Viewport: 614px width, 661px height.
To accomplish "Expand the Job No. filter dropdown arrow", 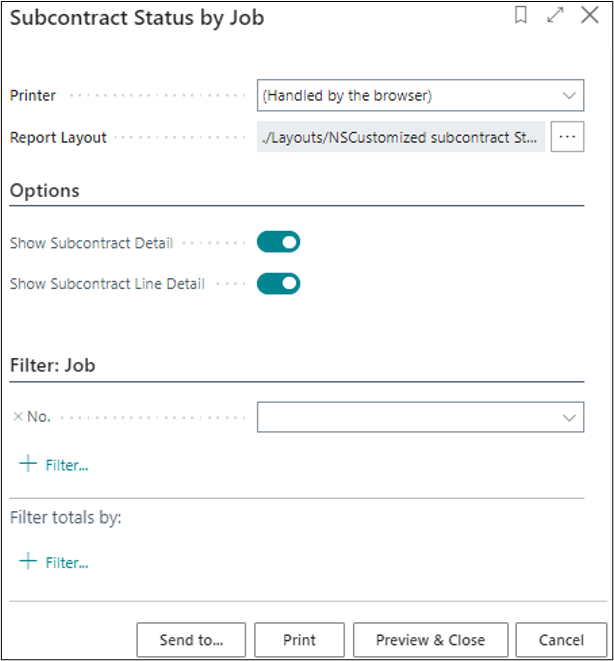I will [x=569, y=417].
